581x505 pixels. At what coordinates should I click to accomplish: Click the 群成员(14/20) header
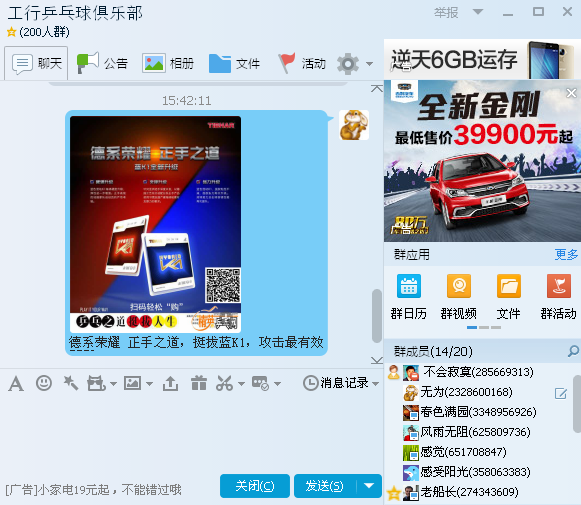(x=433, y=351)
